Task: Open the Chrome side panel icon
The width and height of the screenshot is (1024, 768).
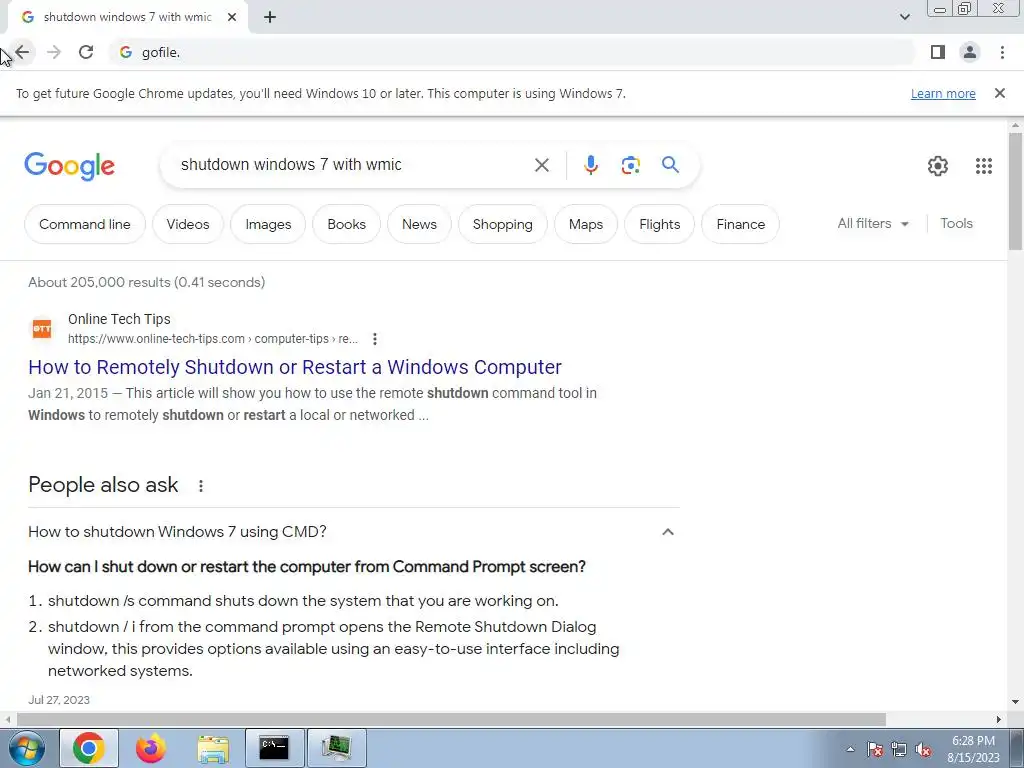Action: [938, 52]
